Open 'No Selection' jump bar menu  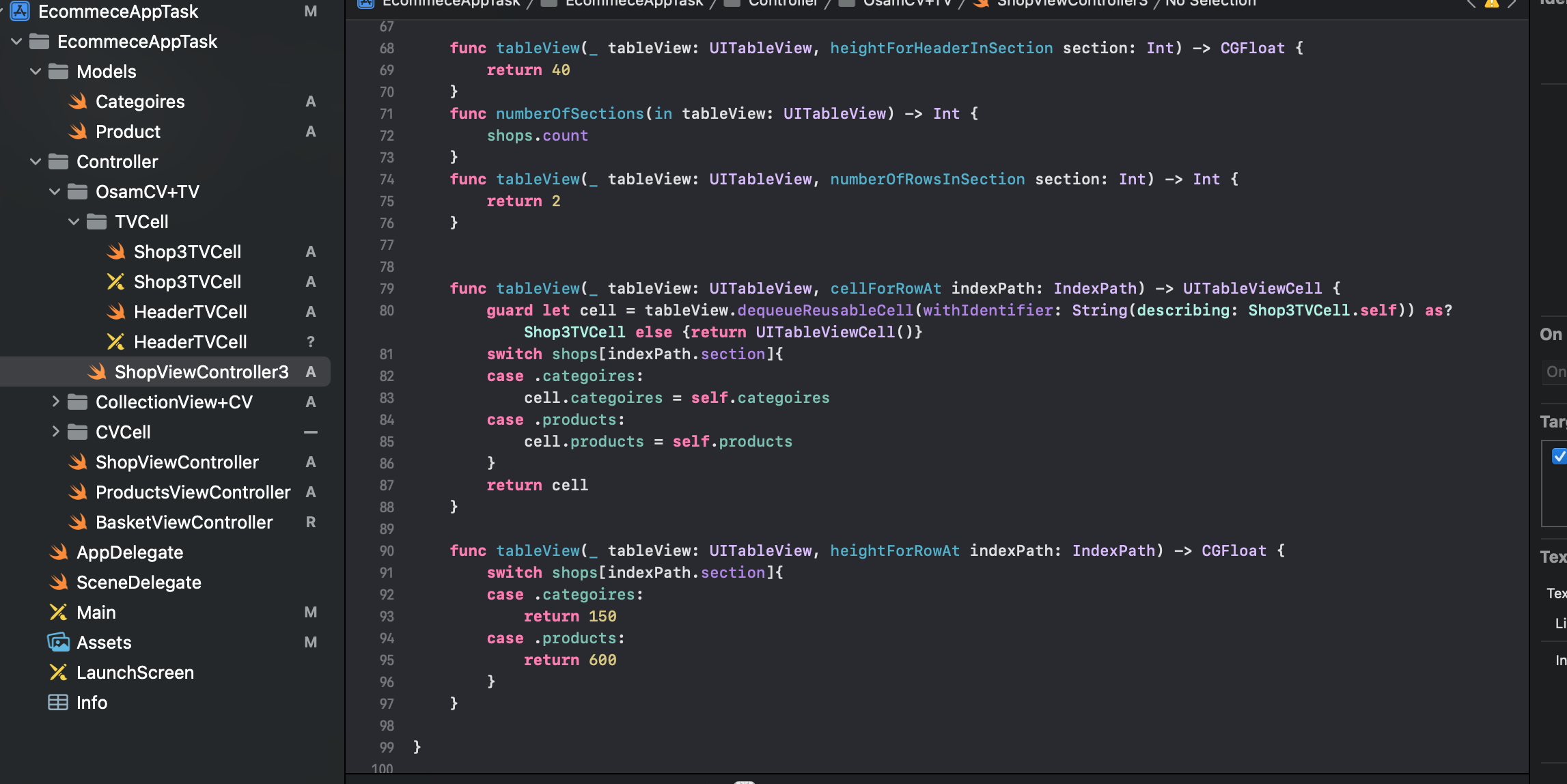(1210, 3)
